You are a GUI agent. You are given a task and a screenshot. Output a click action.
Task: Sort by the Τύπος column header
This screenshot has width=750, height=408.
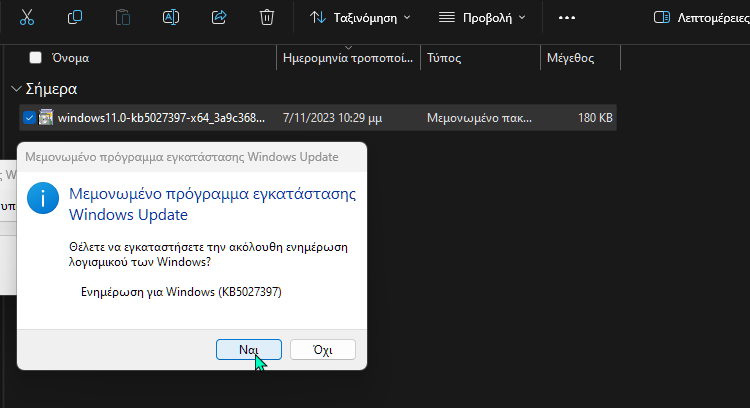444,58
